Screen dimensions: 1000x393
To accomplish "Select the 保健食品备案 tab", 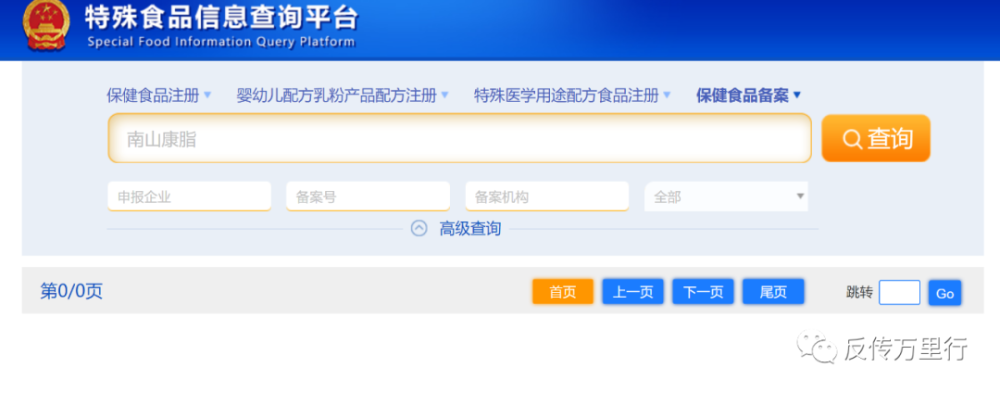I will (x=742, y=96).
